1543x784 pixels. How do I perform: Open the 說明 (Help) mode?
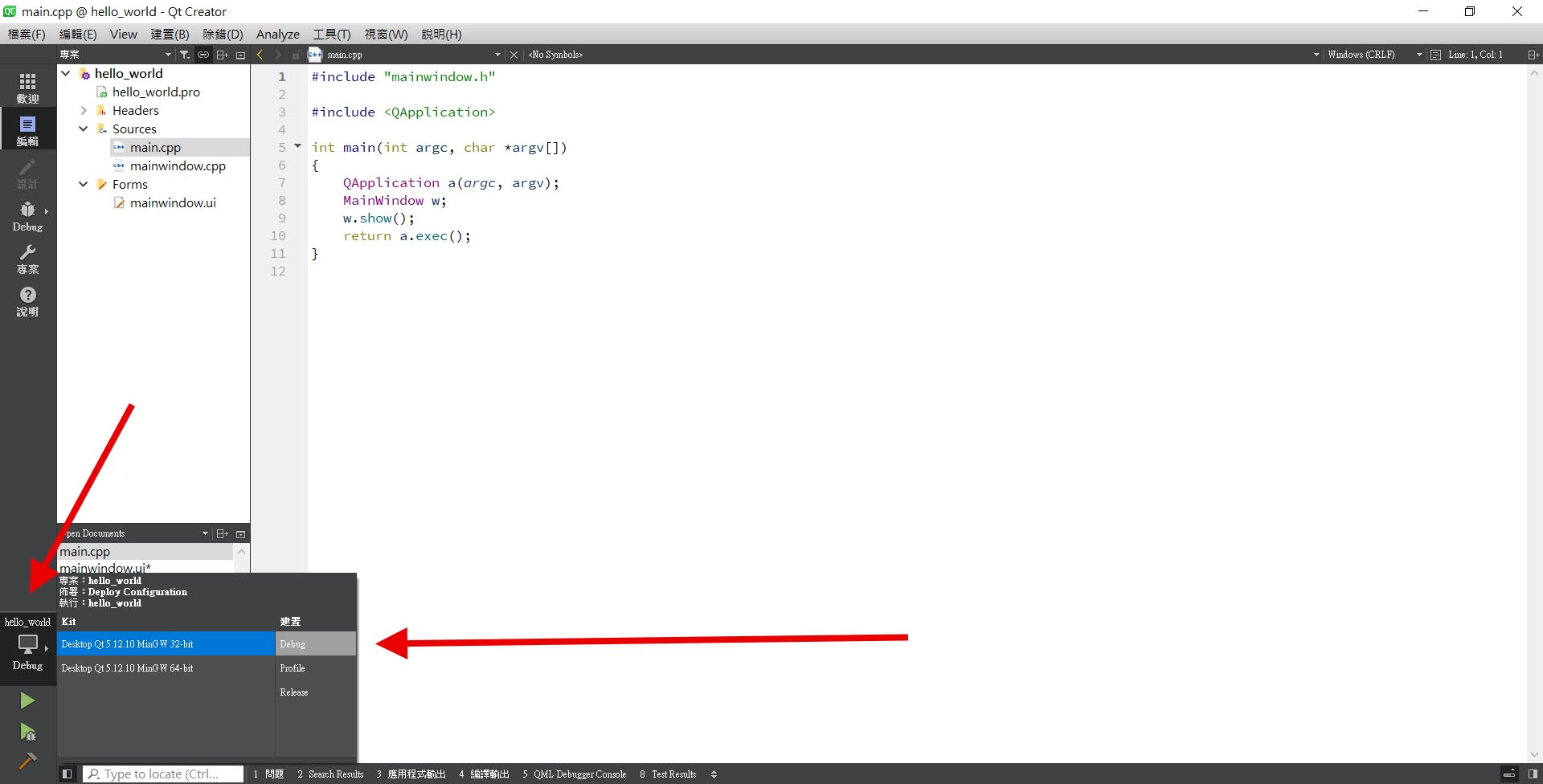(27, 301)
